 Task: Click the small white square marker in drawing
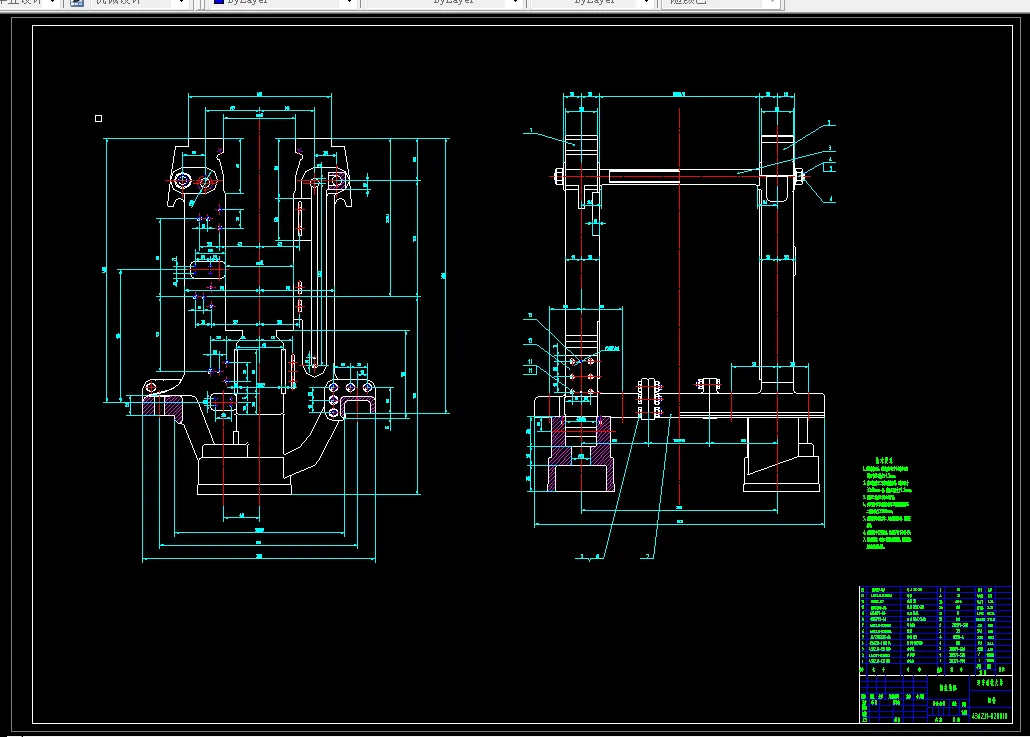98,118
